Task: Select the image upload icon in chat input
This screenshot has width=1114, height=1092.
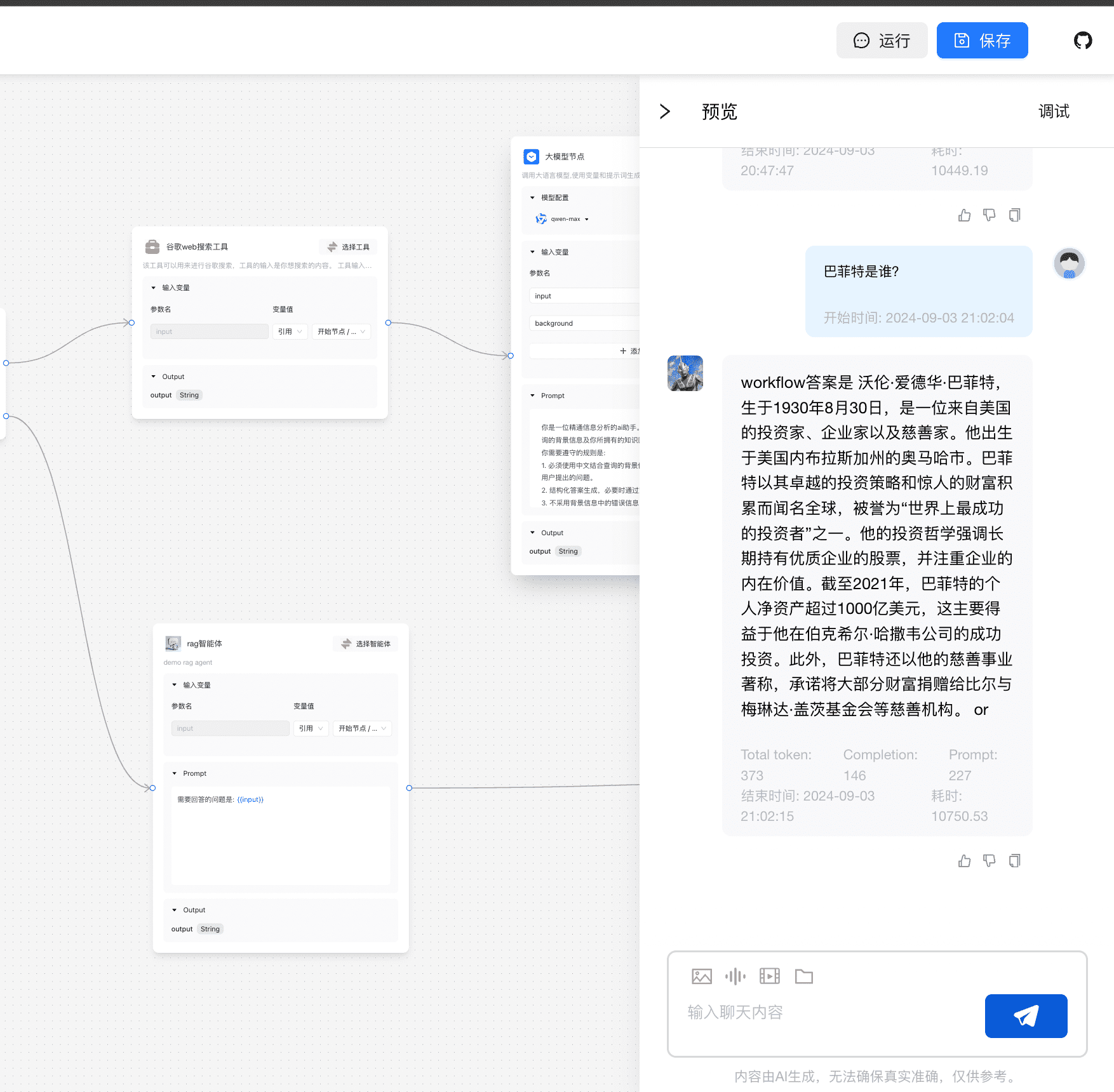Action: point(701,976)
